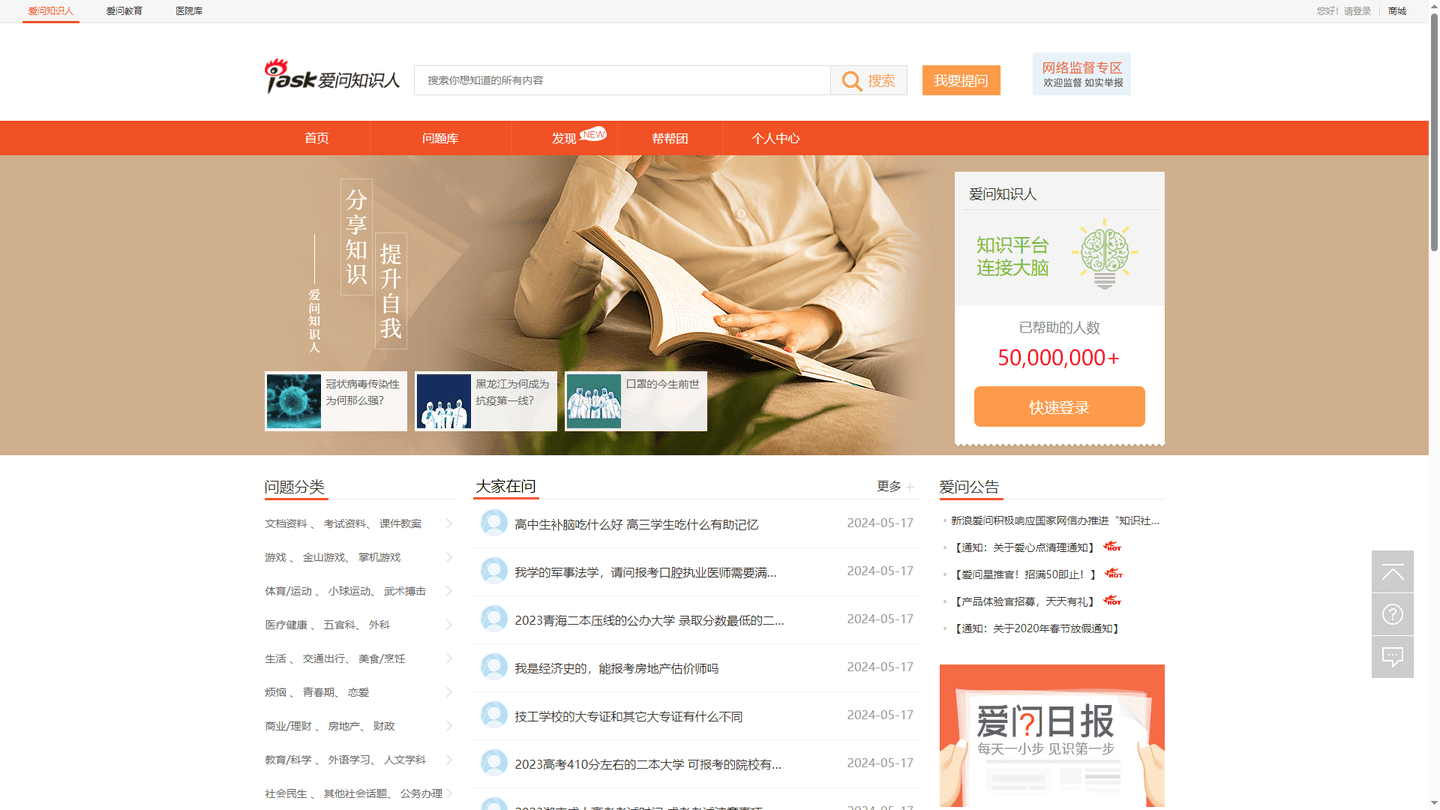This screenshot has width=1440, height=810.
Task: Expand 烦恼 category arrow
Action: 449,693
